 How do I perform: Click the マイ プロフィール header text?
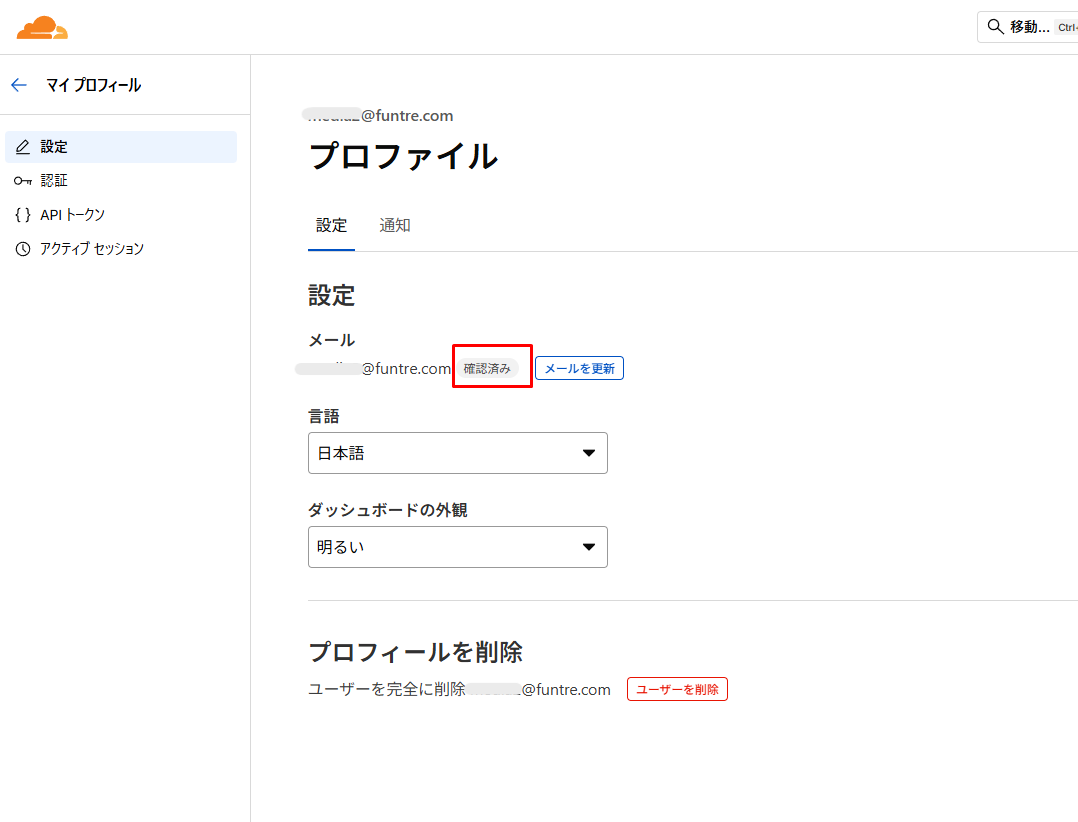coord(93,85)
